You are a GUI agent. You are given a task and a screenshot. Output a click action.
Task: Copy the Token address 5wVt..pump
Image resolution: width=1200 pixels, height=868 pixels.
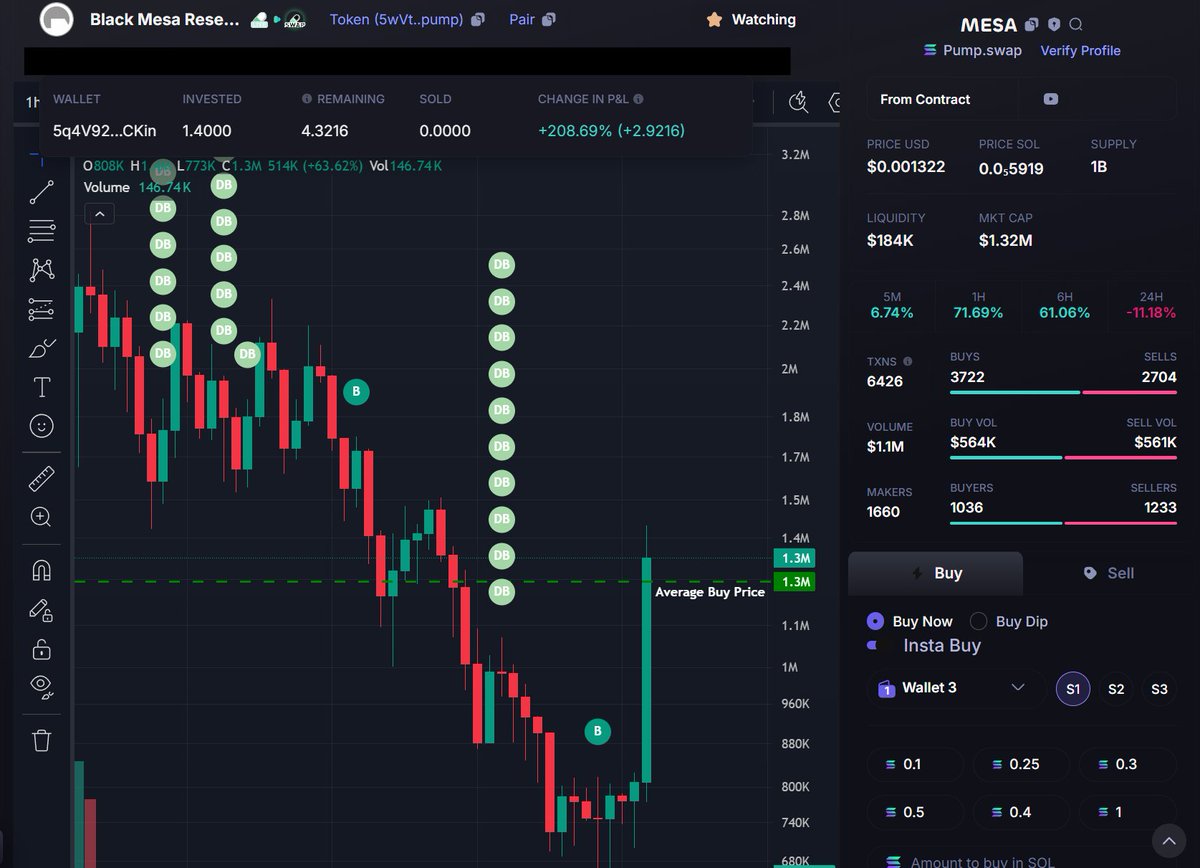tap(478, 20)
